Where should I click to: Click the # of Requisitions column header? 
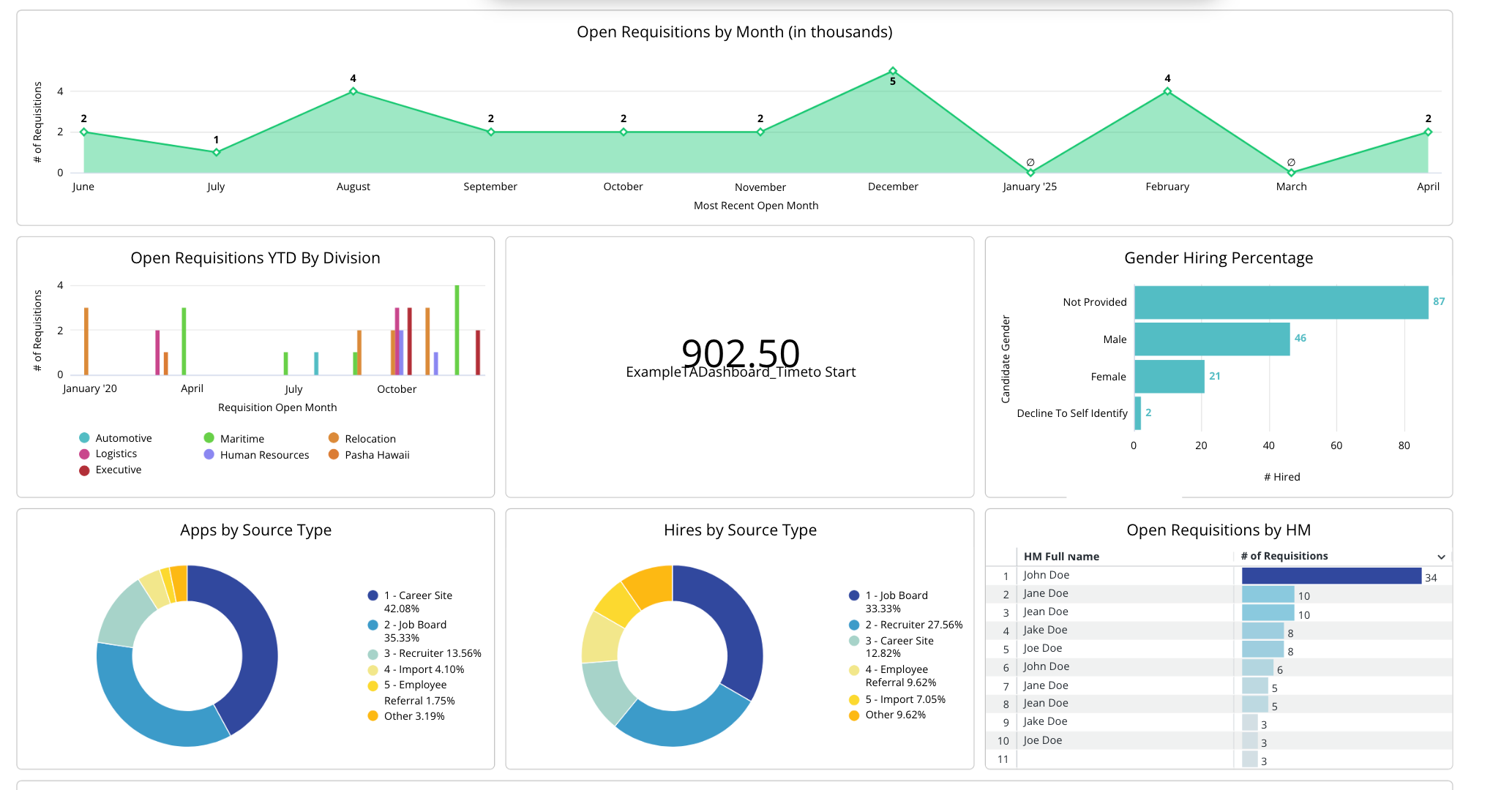pyautogui.click(x=1284, y=556)
